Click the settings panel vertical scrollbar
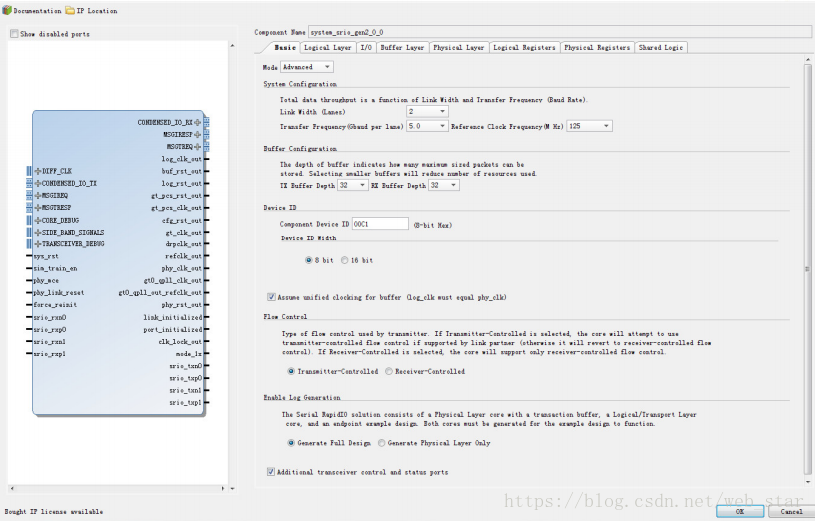This screenshot has height=521, width=815. 807,269
